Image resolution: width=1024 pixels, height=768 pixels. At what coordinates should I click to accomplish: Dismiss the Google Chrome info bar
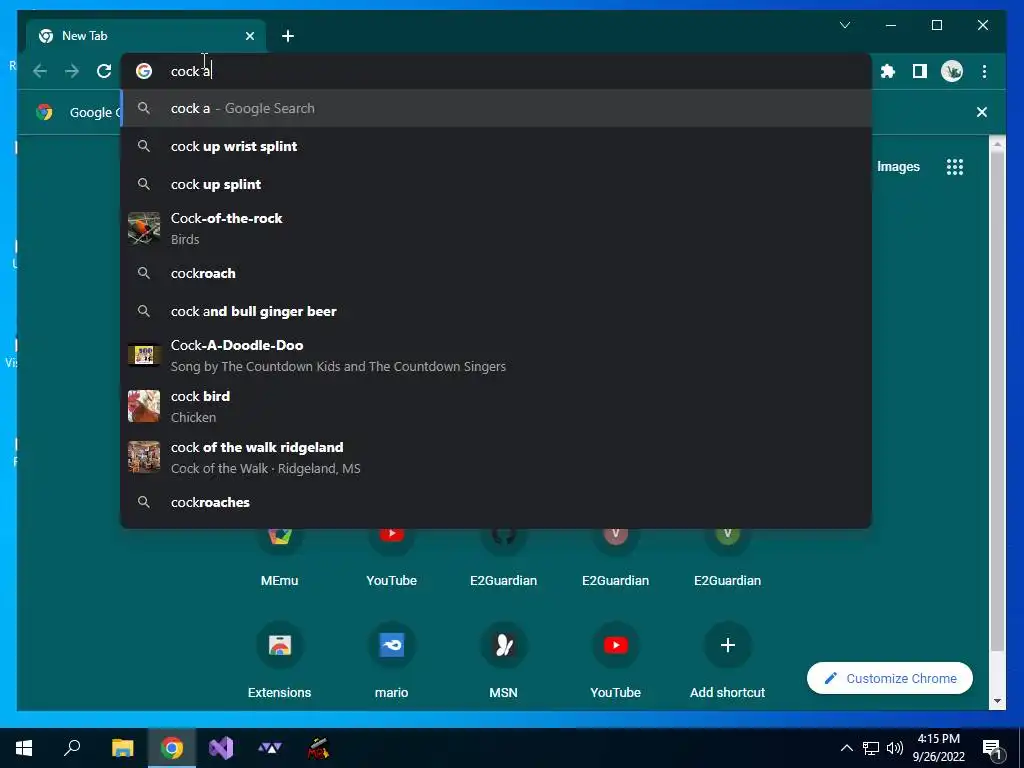[x=981, y=112]
